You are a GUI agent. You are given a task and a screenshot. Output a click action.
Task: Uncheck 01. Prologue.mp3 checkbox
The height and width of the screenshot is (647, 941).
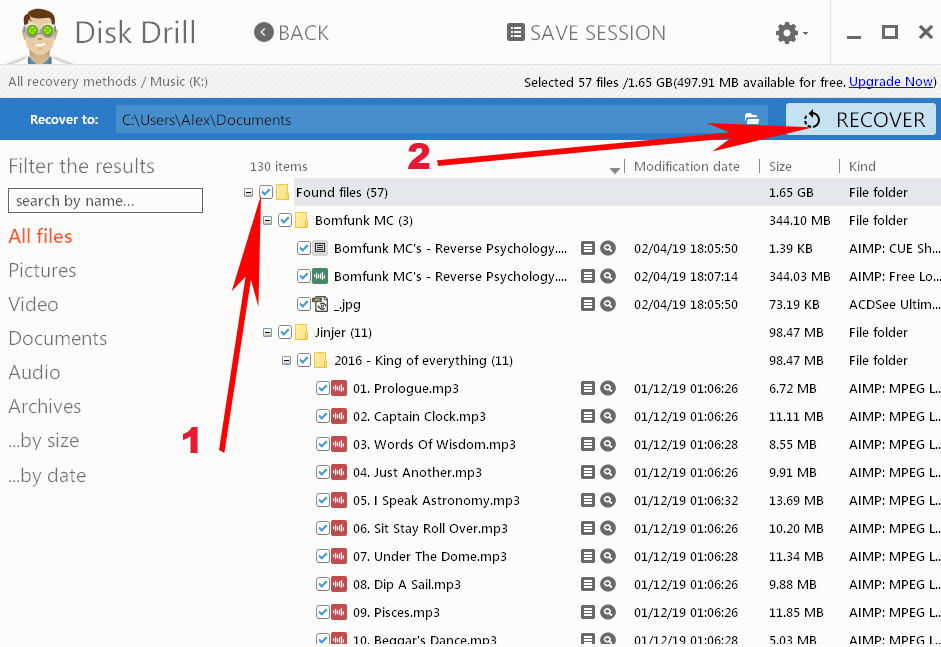pos(323,388)
